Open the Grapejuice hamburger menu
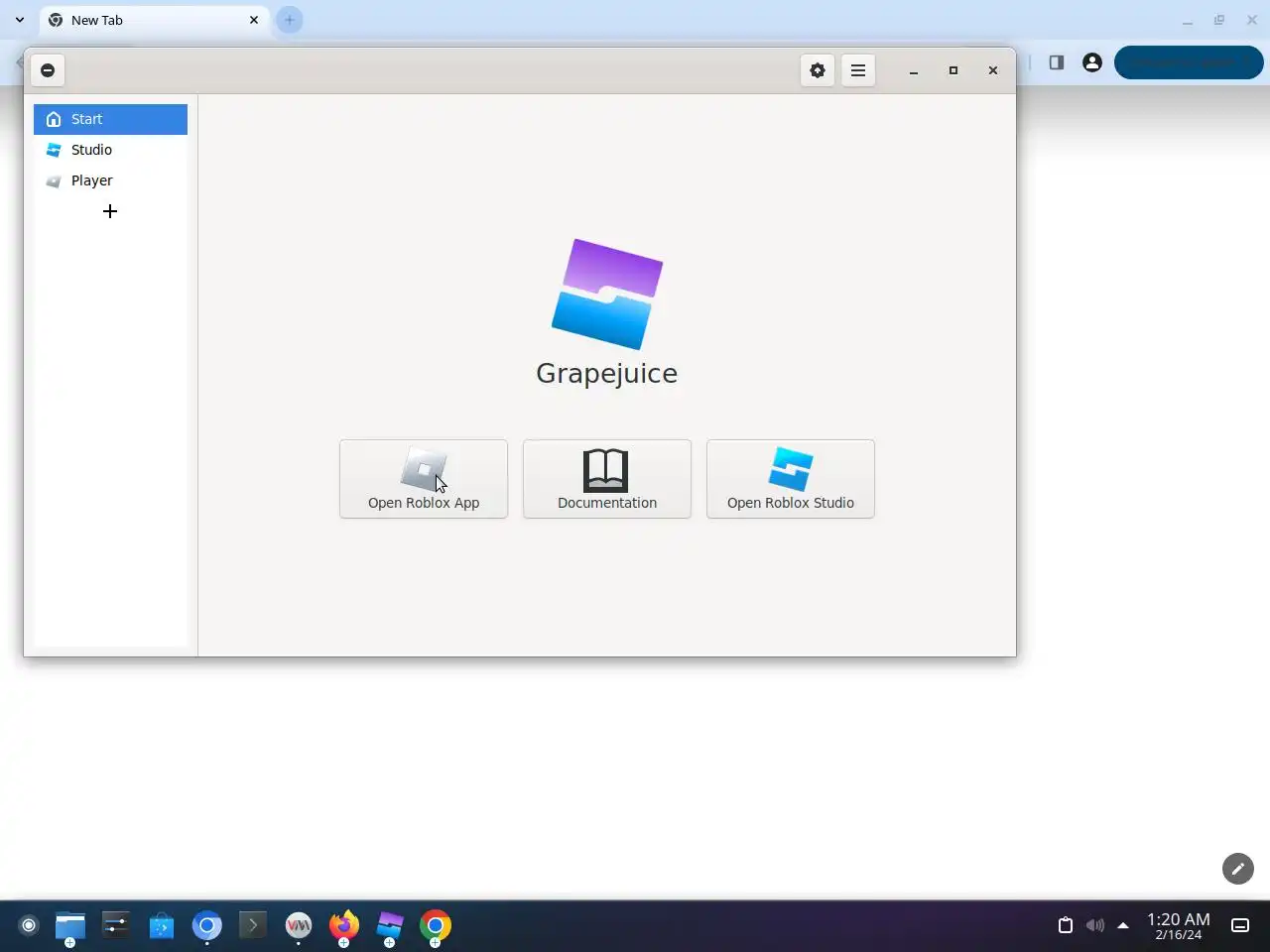Screen dimensions: 1270x952 858,70
